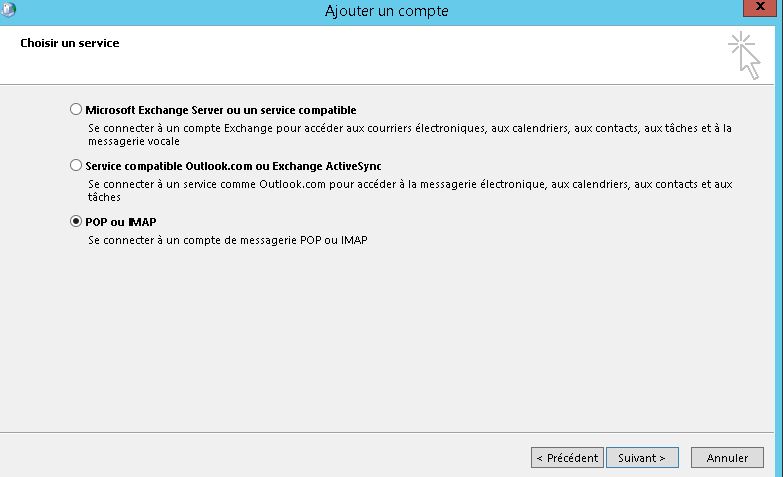783x477 pixels.
Task: Click the tâches text under Outlook.com option
Action: pyautogui.click(x=104, y=197)
